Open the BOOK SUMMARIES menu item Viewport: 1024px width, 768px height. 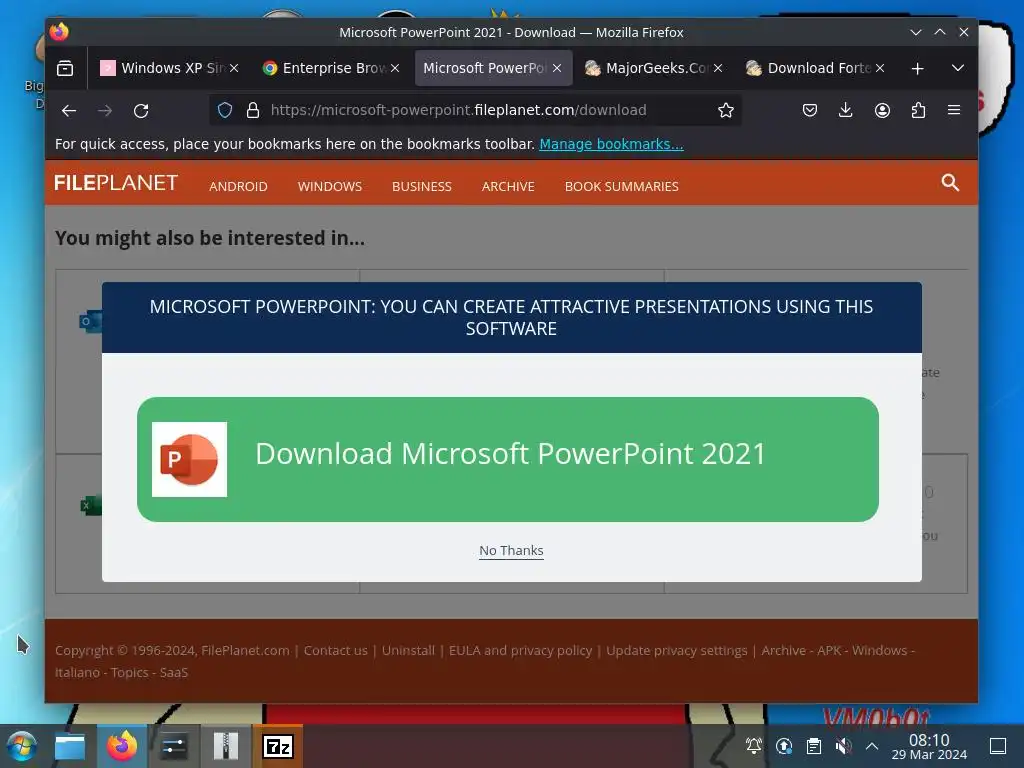[622, 187]
